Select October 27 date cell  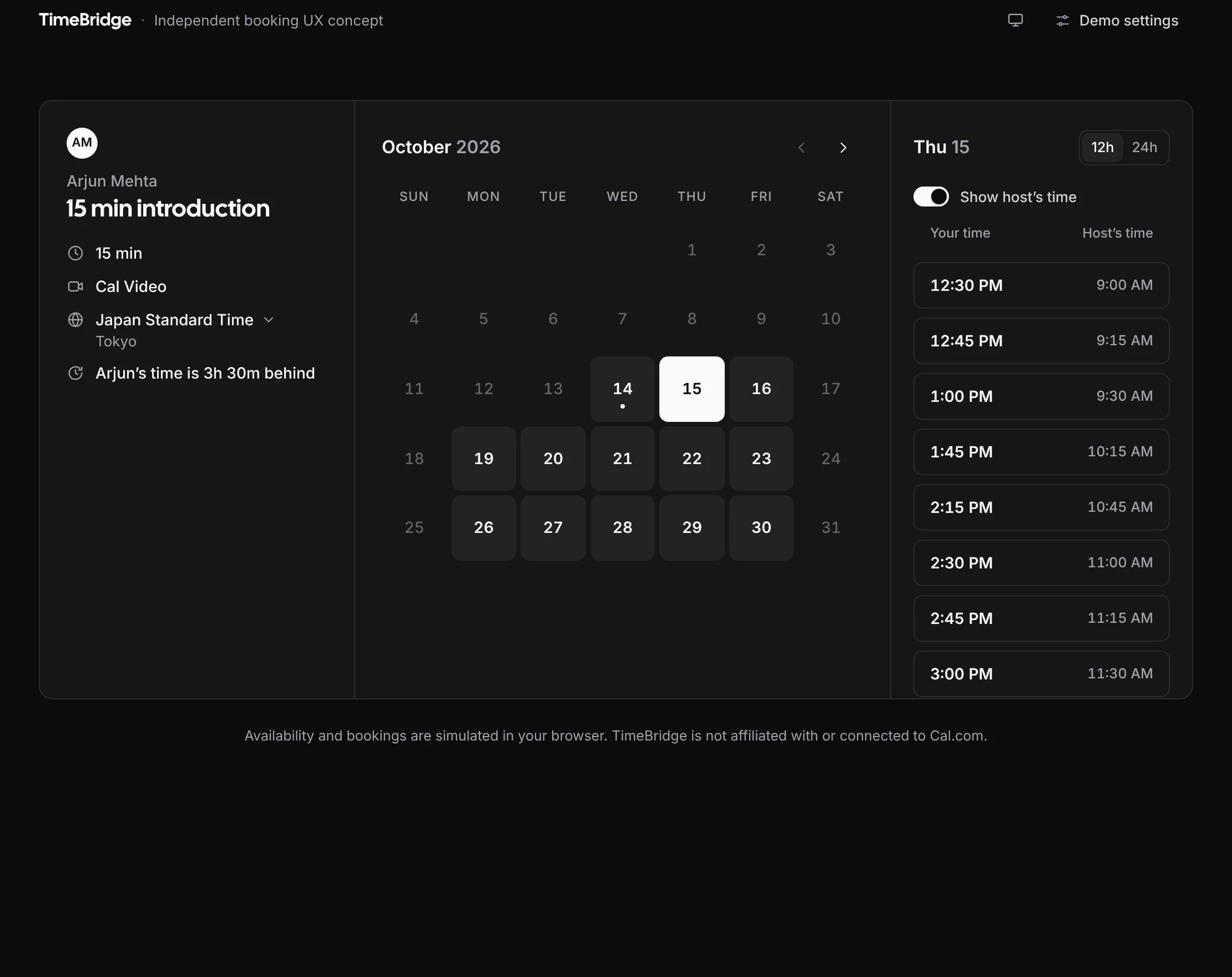[553, 527]
